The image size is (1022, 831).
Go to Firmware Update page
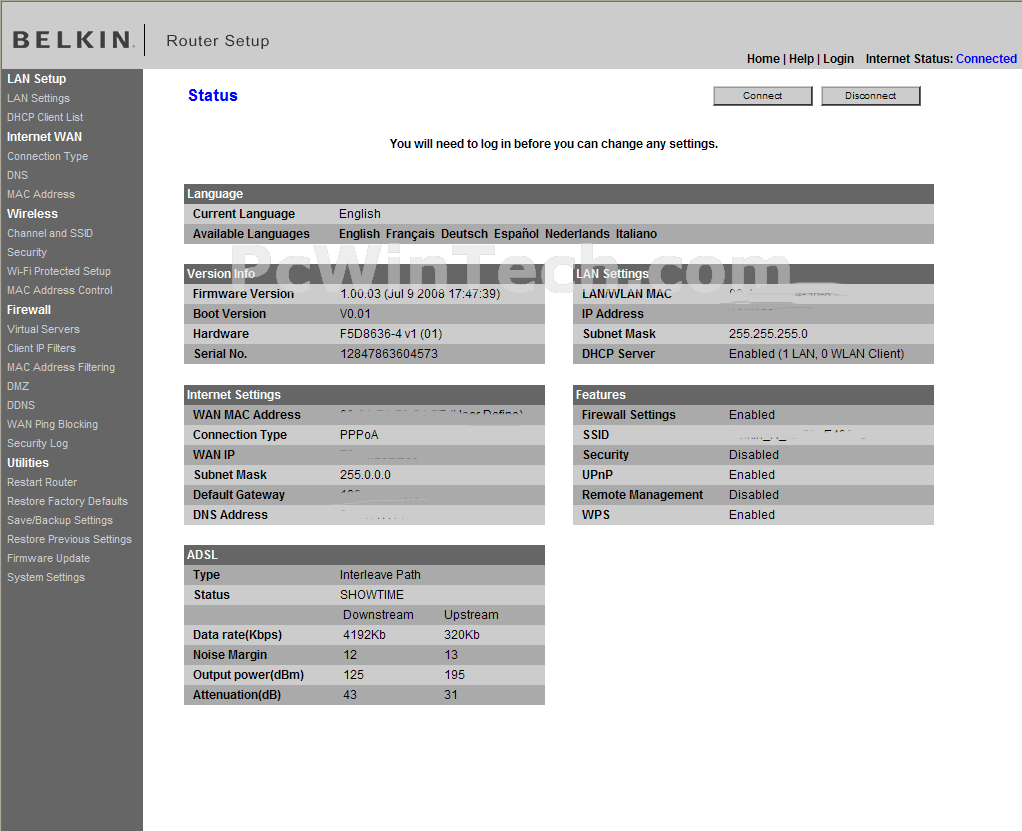tap(48, 558)
